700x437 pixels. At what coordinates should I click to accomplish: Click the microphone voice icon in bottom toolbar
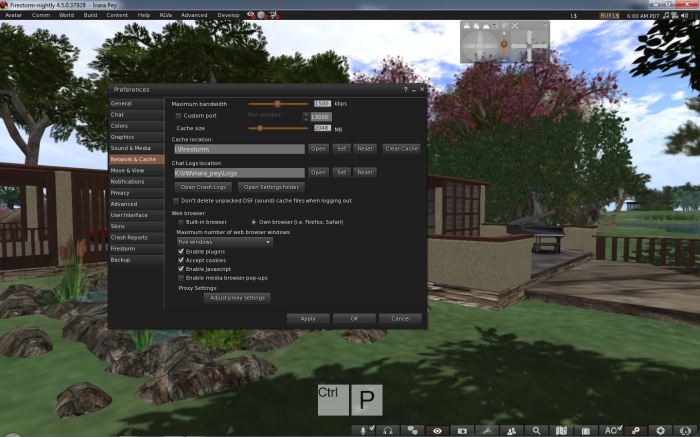(365, 429)
